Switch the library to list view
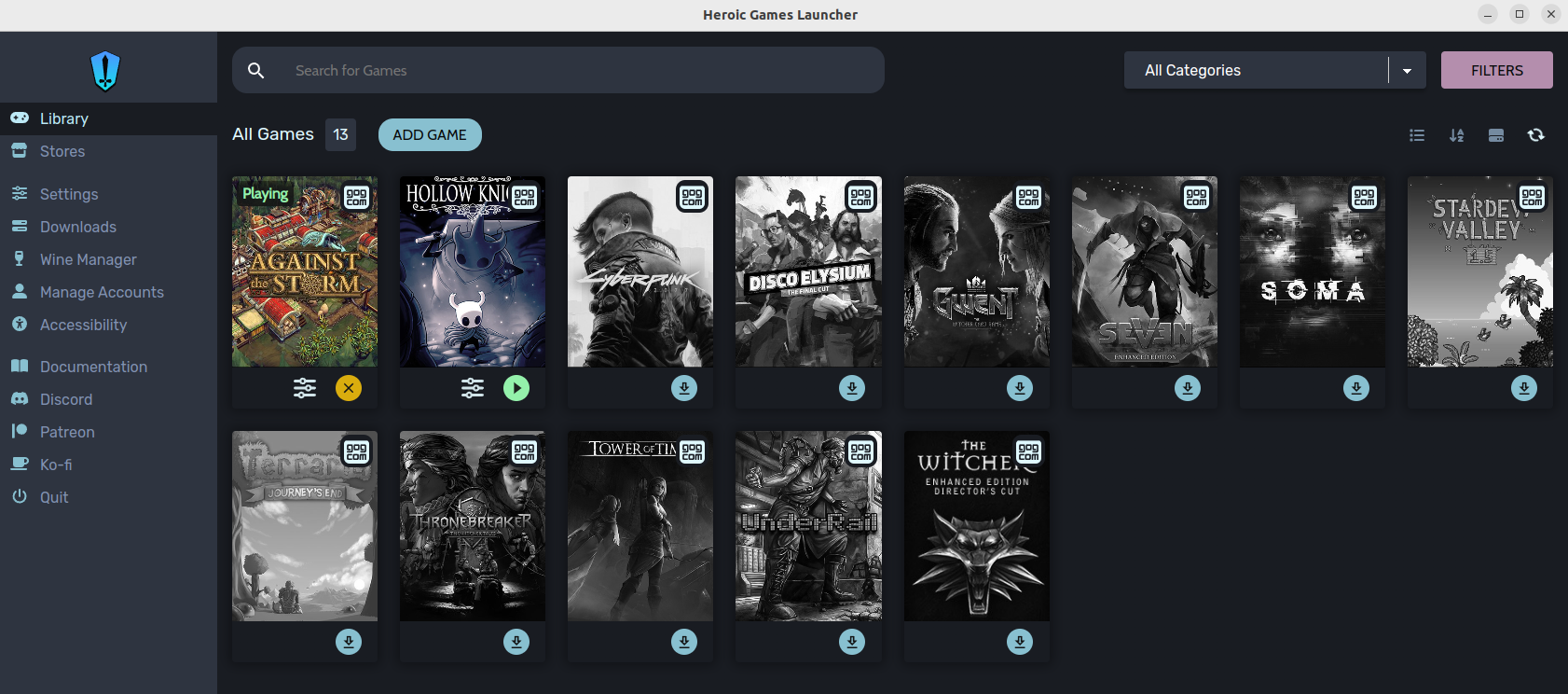 (x=1417, y=135)
